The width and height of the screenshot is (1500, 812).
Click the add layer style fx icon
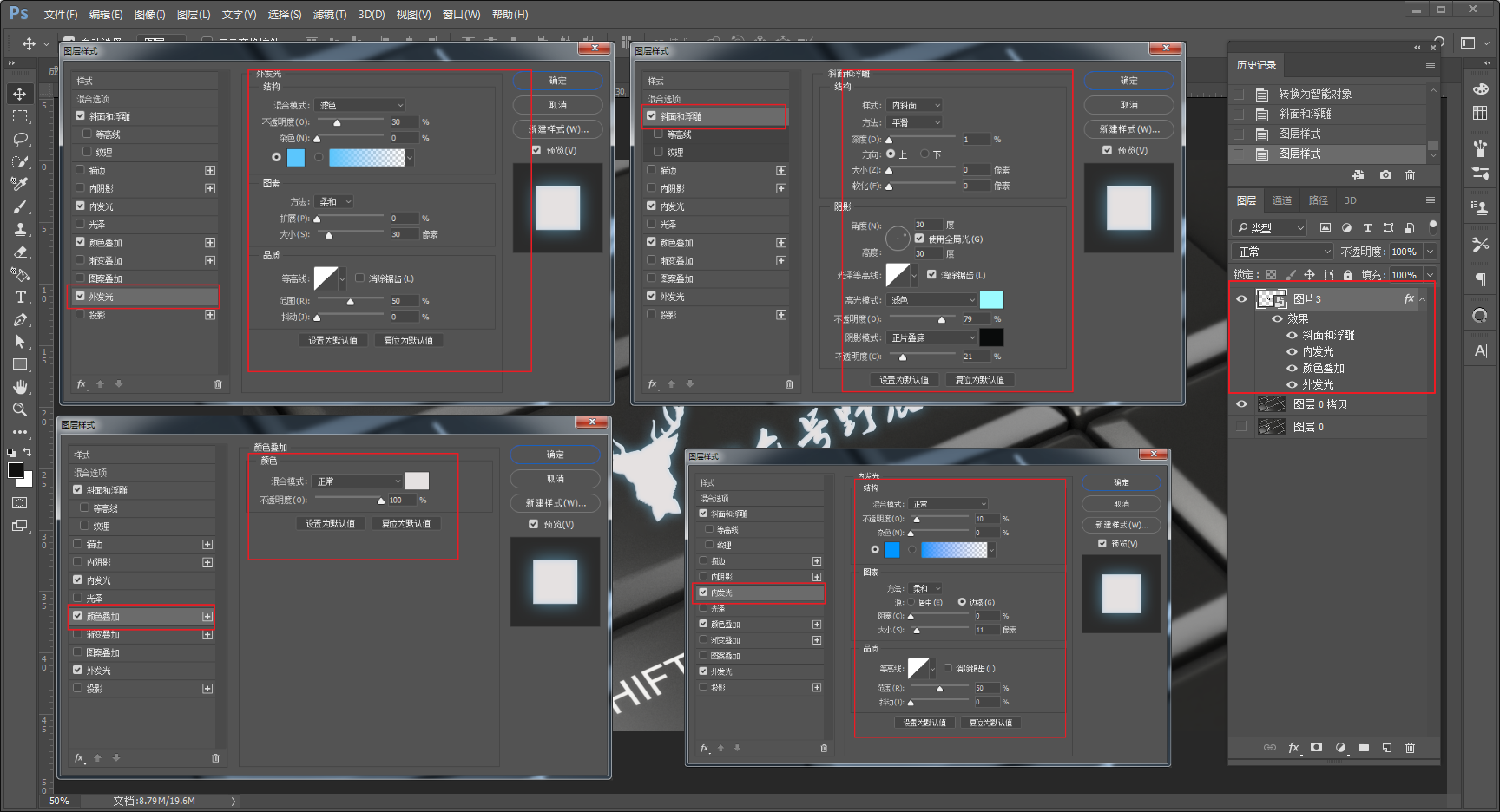pyautogui.click(x=1293, y=747)
